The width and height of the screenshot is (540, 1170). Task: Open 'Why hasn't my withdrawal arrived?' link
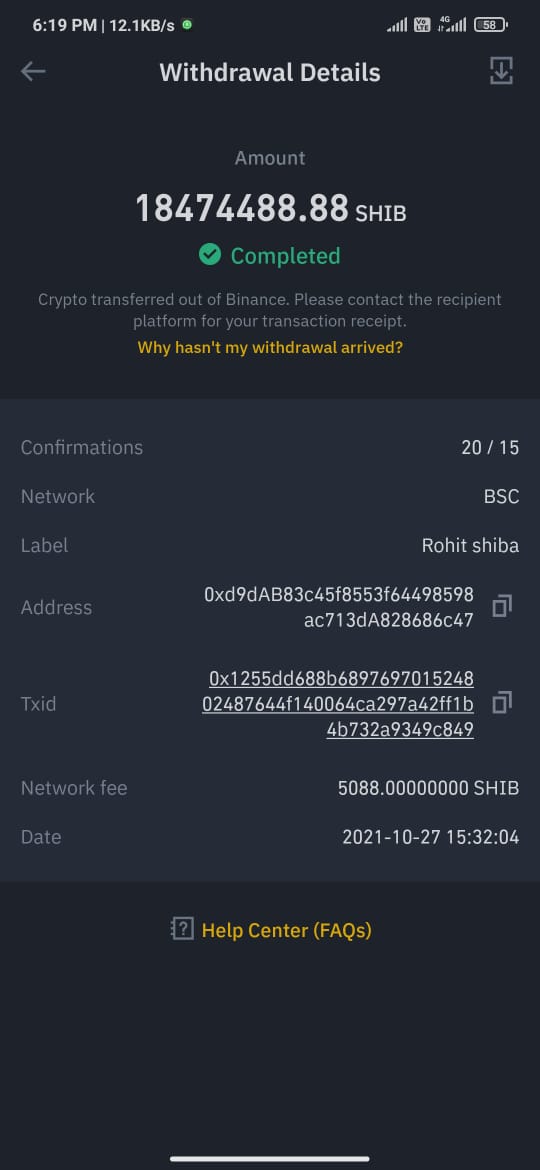tap(270, 348)
